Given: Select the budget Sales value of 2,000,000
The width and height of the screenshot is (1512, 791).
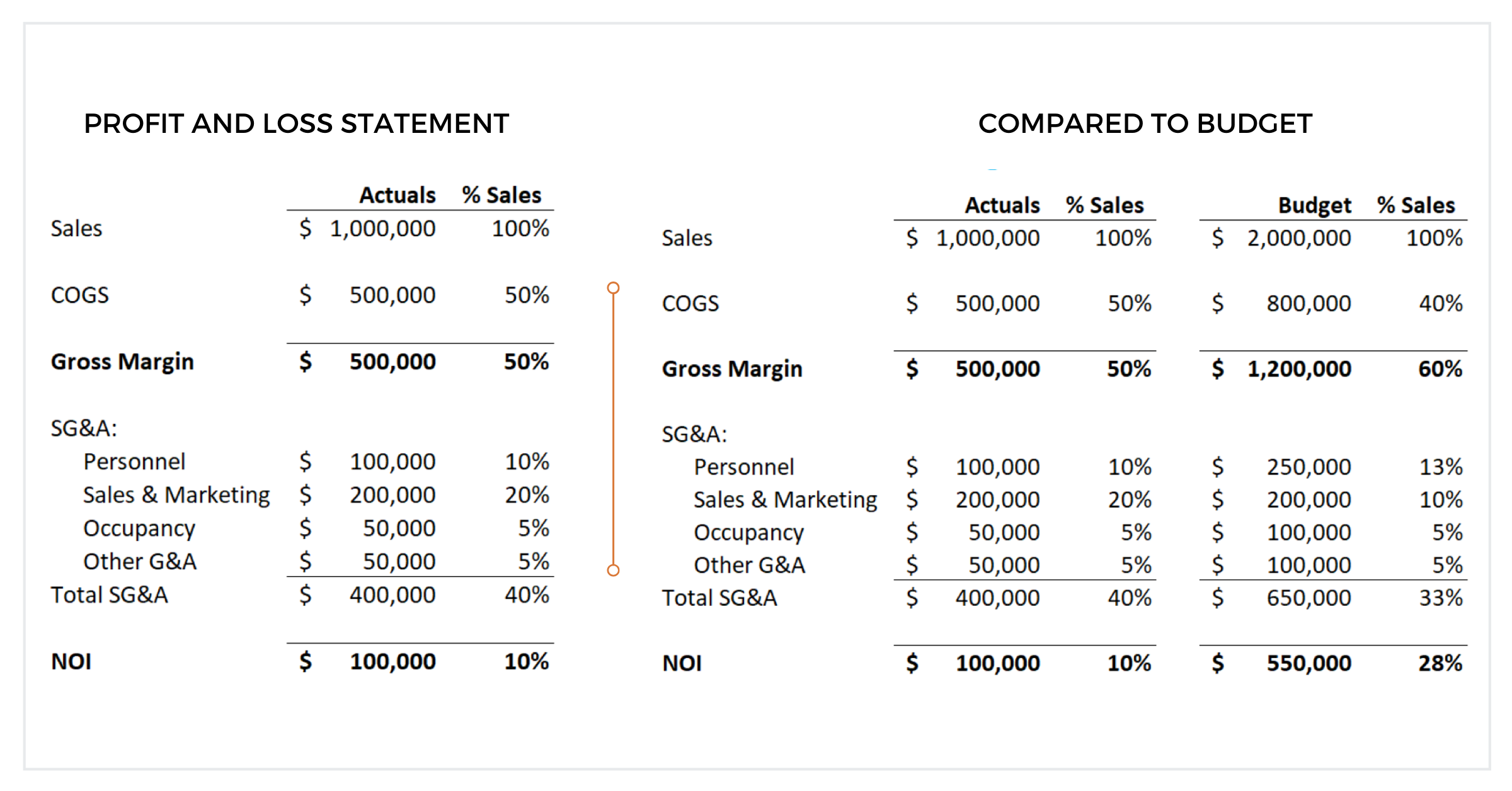Looking at the screenshot, I should pos(1298,238).
